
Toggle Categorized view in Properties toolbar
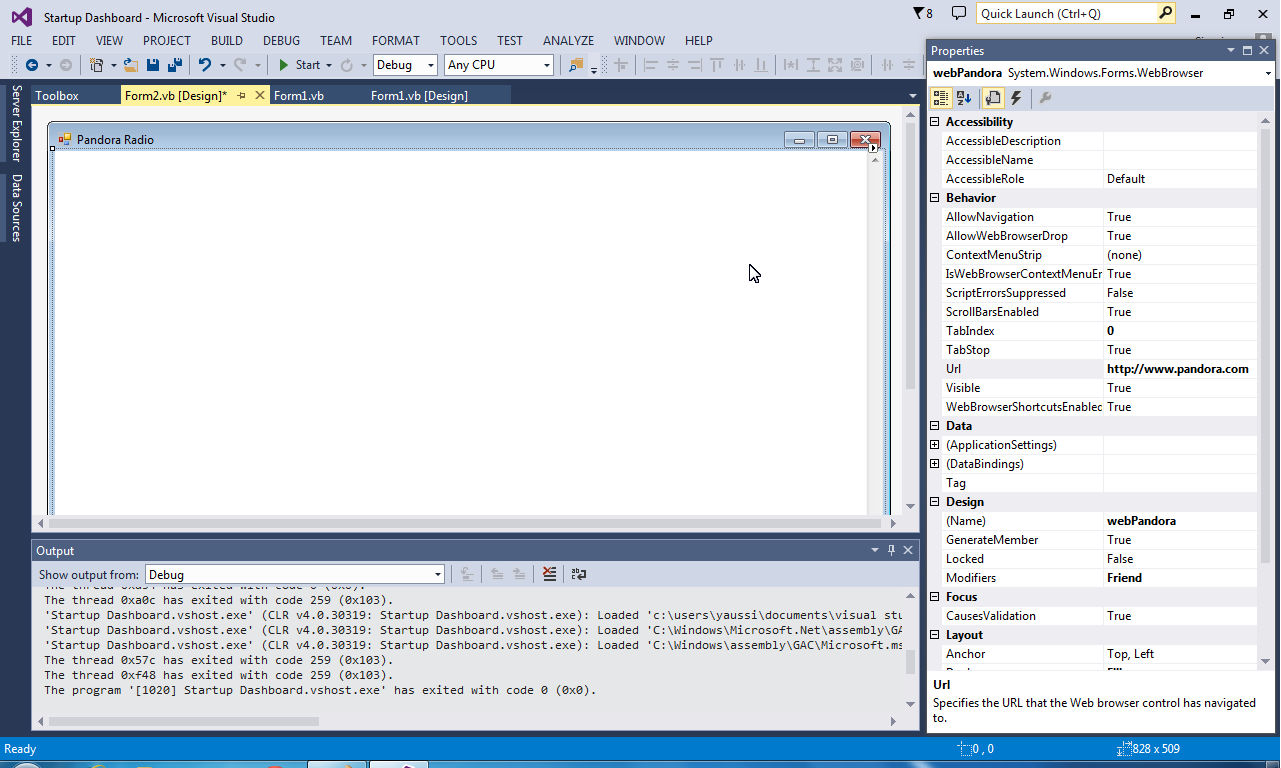(941, 98)
